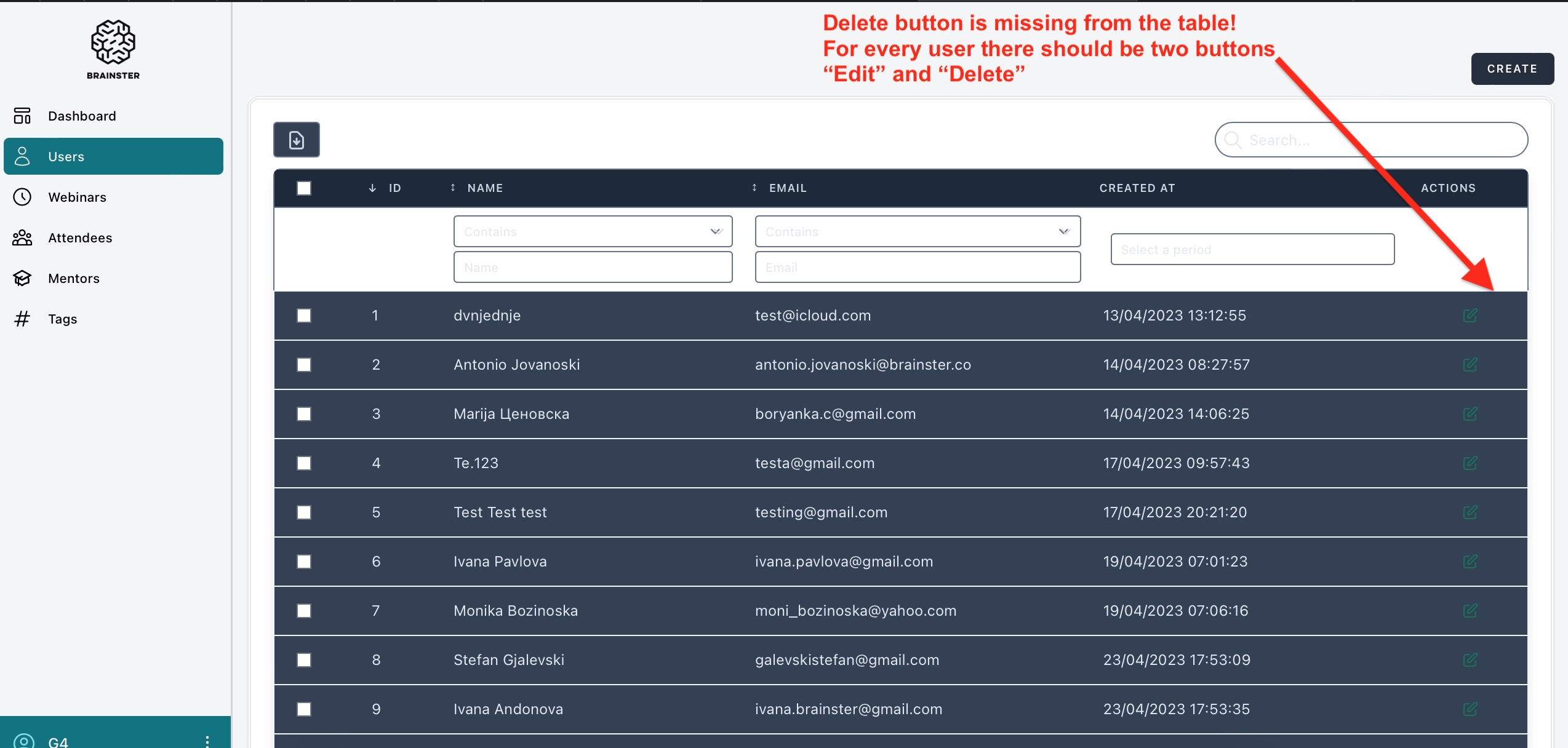Click edit icon for Antonio Jovanoski
The height and width of the screenshot is (748, 1568).
coord(1470,365)
